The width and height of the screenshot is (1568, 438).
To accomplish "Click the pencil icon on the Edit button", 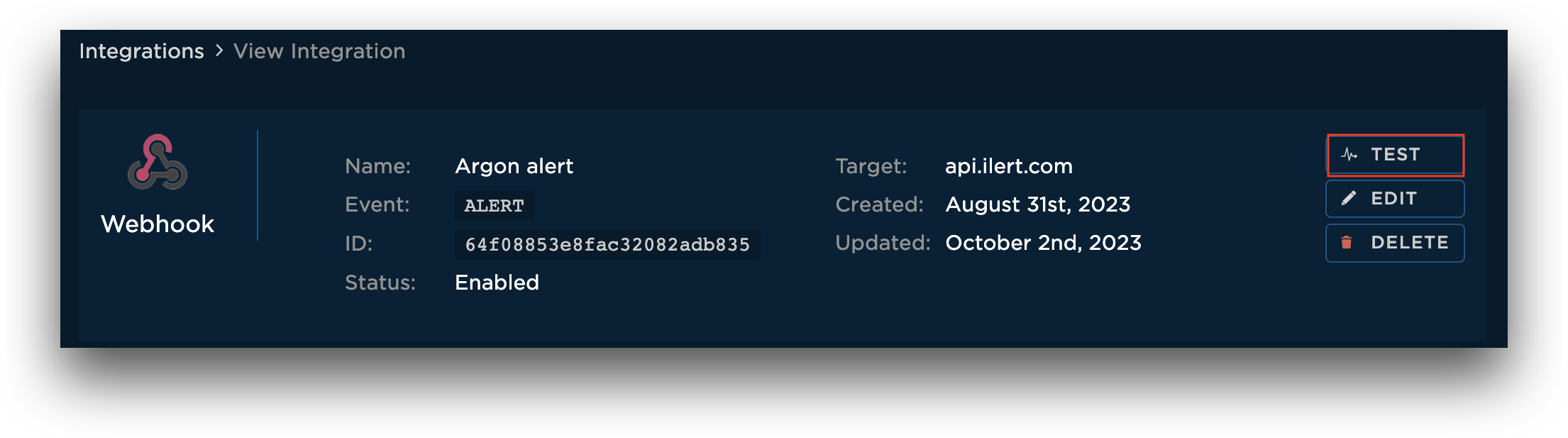I will click(1349, 199).
